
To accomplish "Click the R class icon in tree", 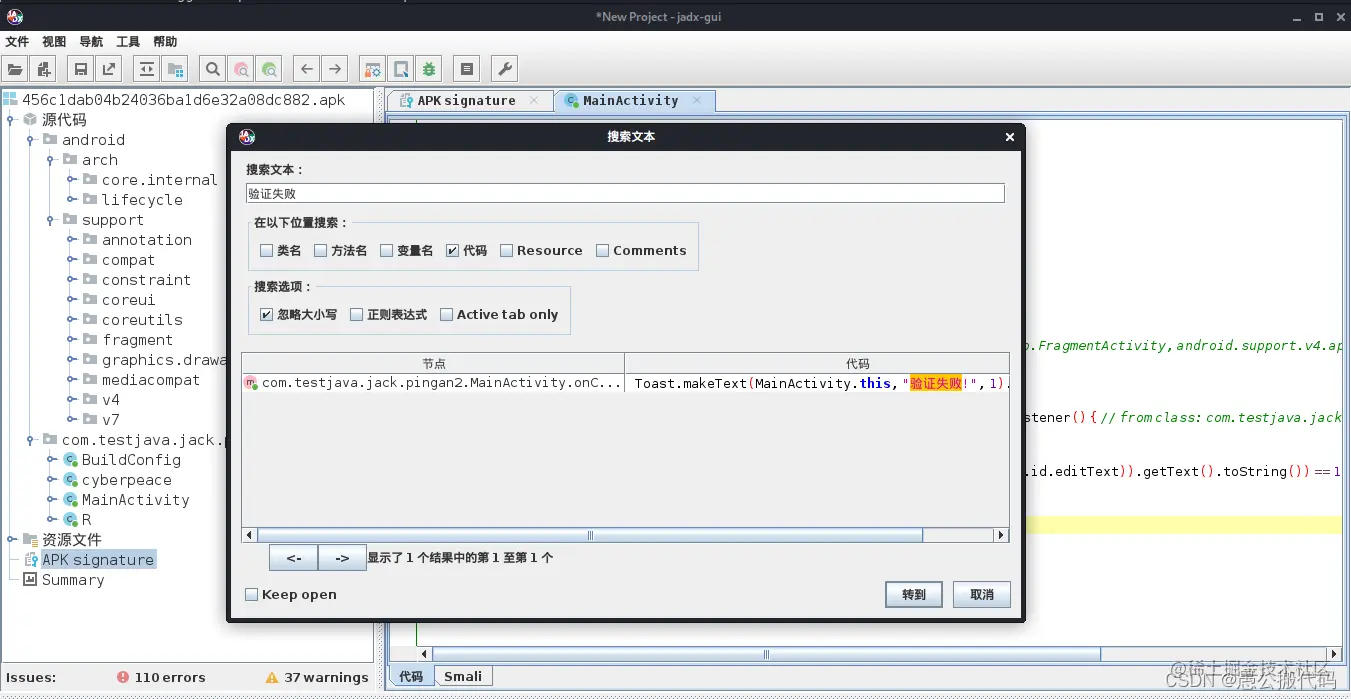I will pyautogui.click(x=71, y=520).
